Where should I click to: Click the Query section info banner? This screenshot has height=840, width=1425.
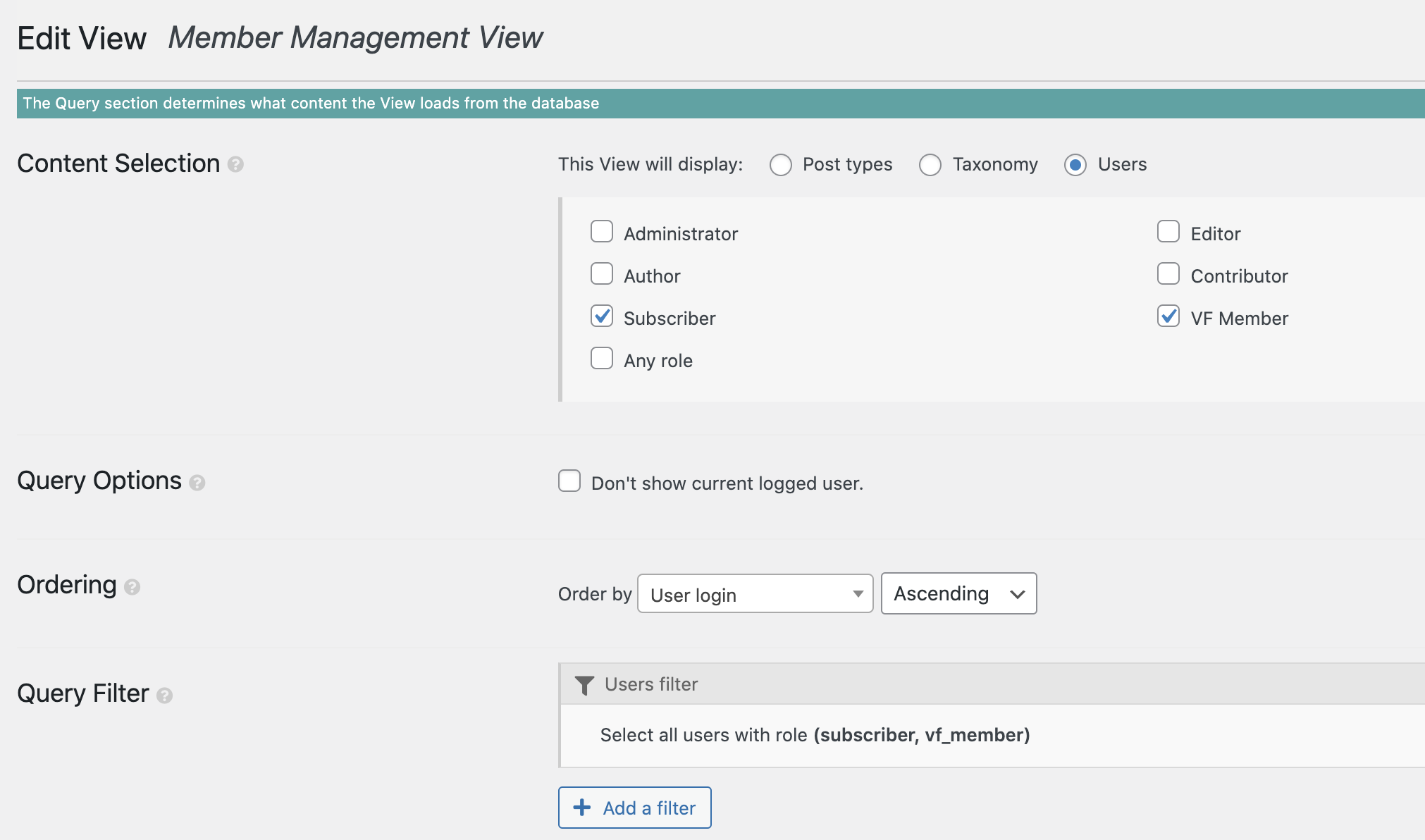point(721,104)
